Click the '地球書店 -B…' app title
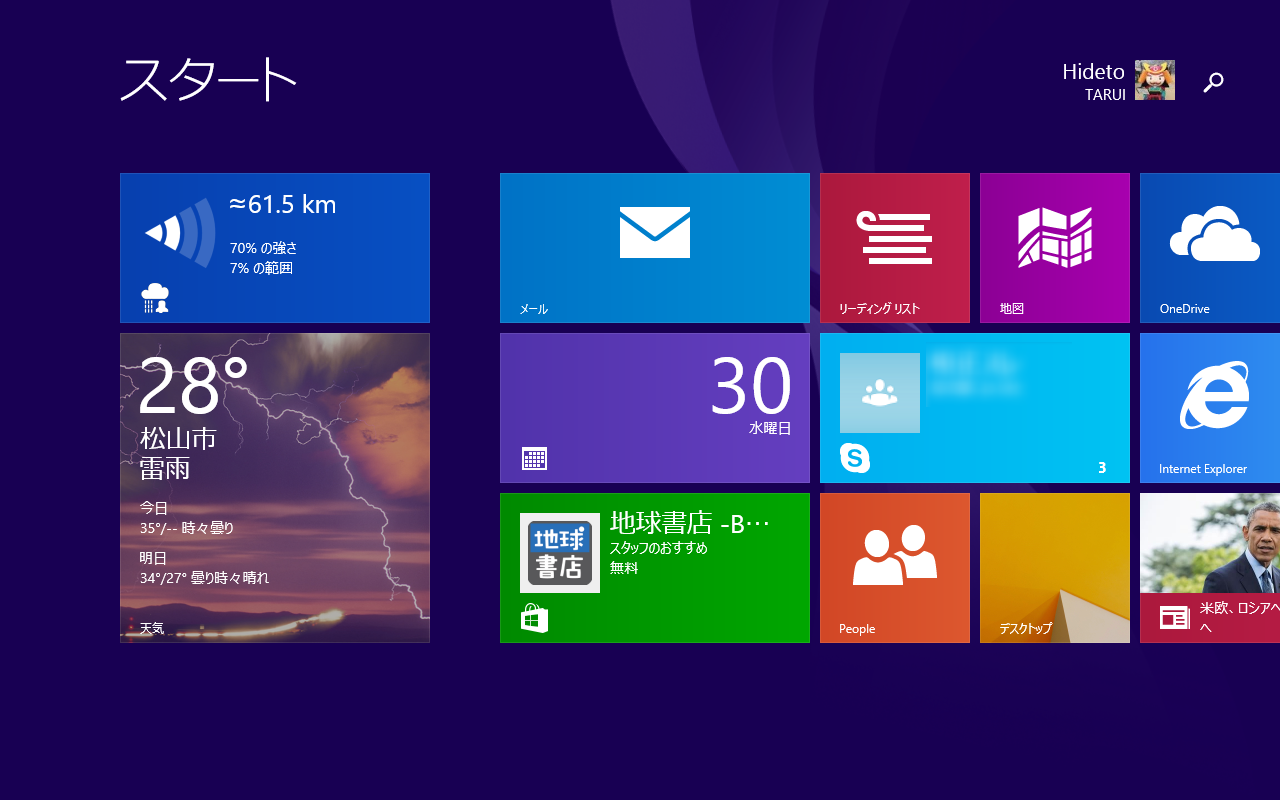This screenshot has height=800, width=1280. coord(690,523)
